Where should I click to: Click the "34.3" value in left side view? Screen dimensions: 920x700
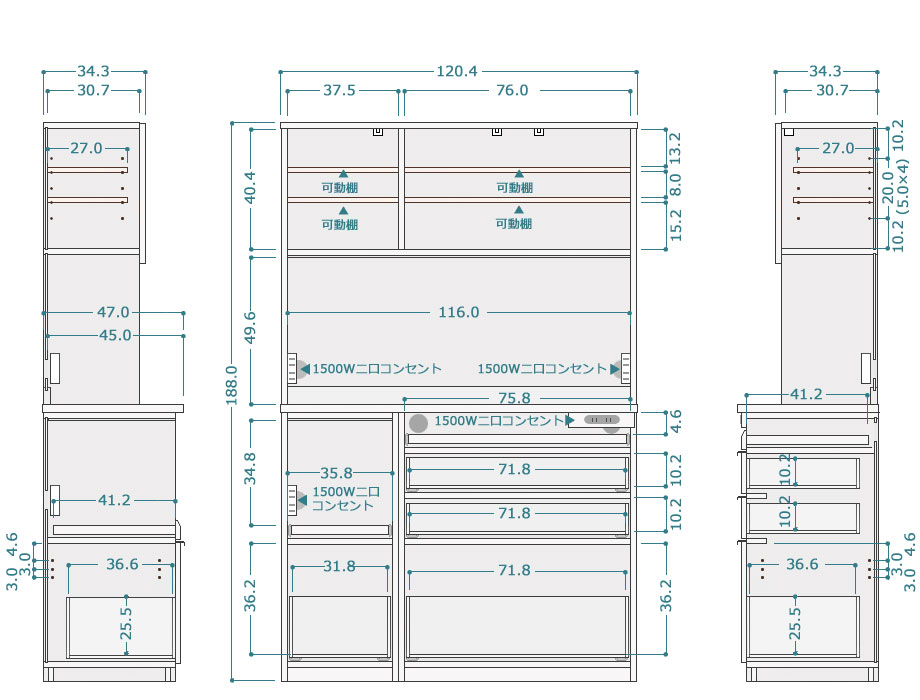[93, 72]
